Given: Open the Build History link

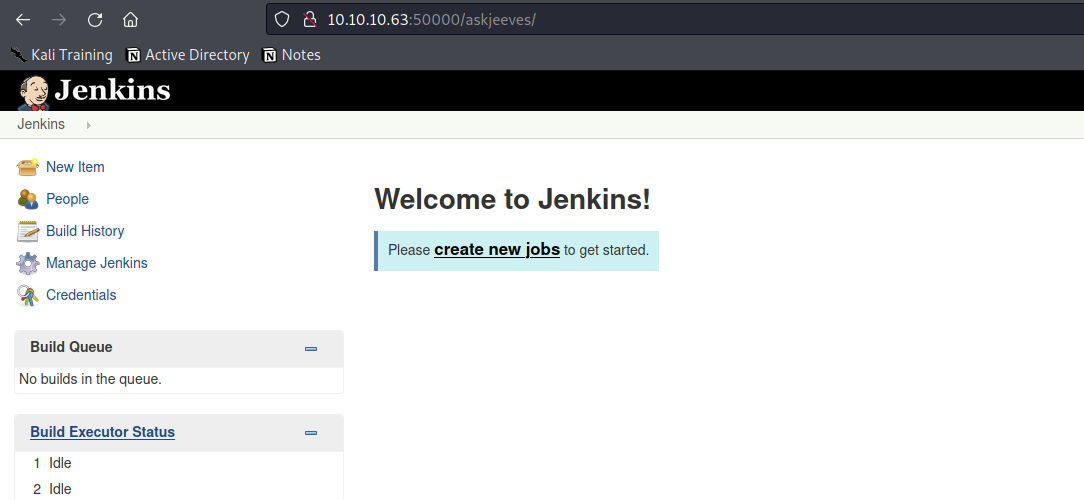Looking at the screenshot, I should (85, 231).
